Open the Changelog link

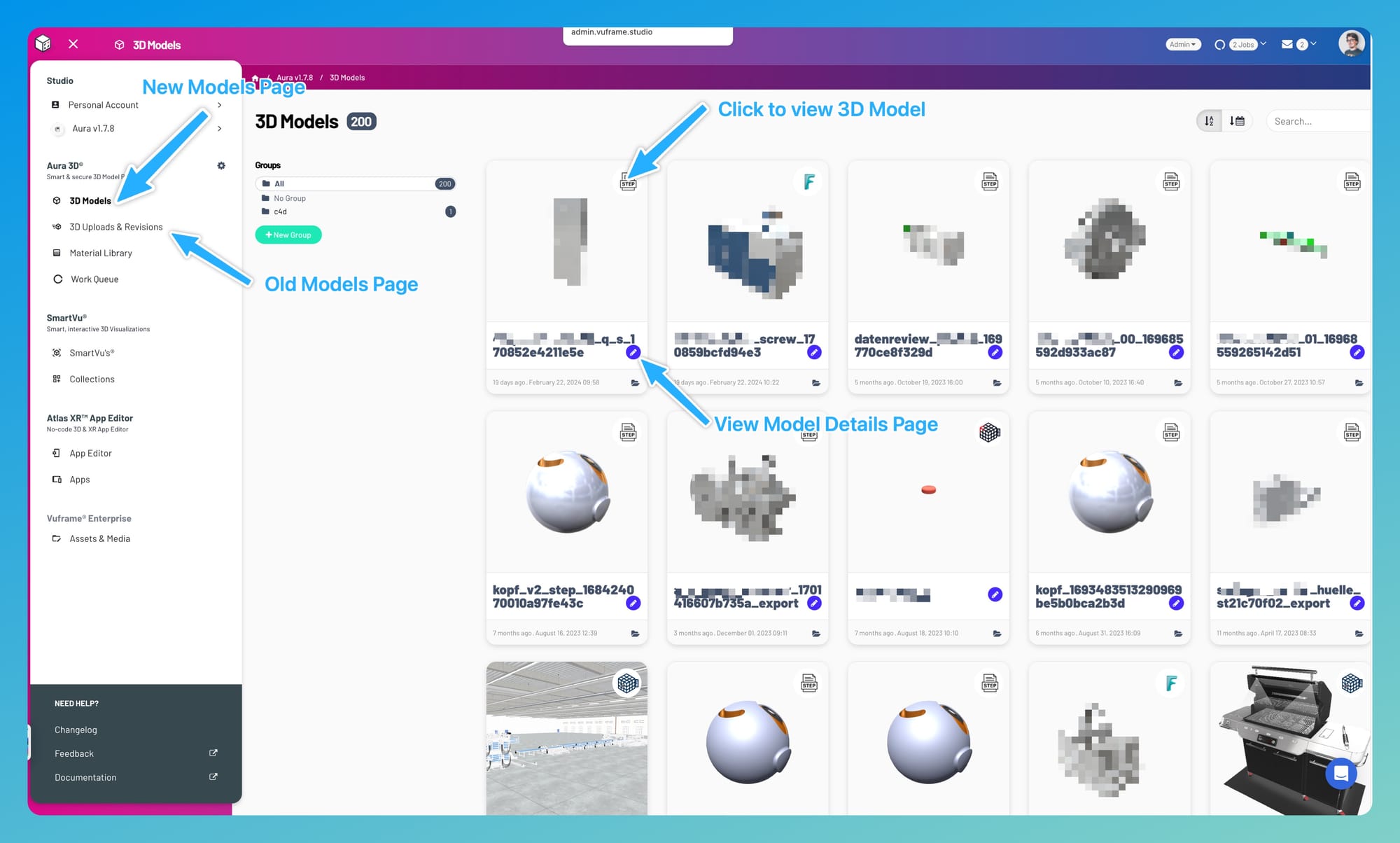[x=76, y=730]
